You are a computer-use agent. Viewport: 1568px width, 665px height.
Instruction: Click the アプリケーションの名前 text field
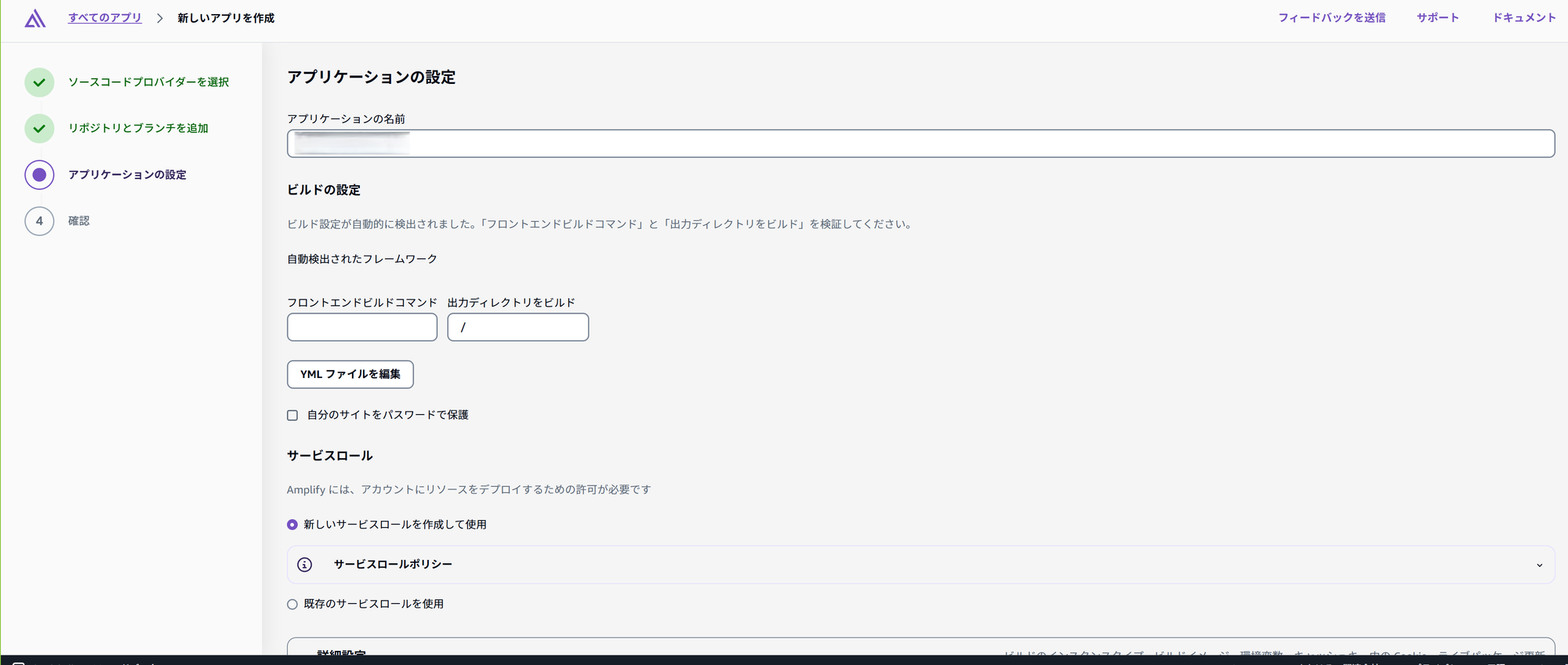(x=920, y=144)
